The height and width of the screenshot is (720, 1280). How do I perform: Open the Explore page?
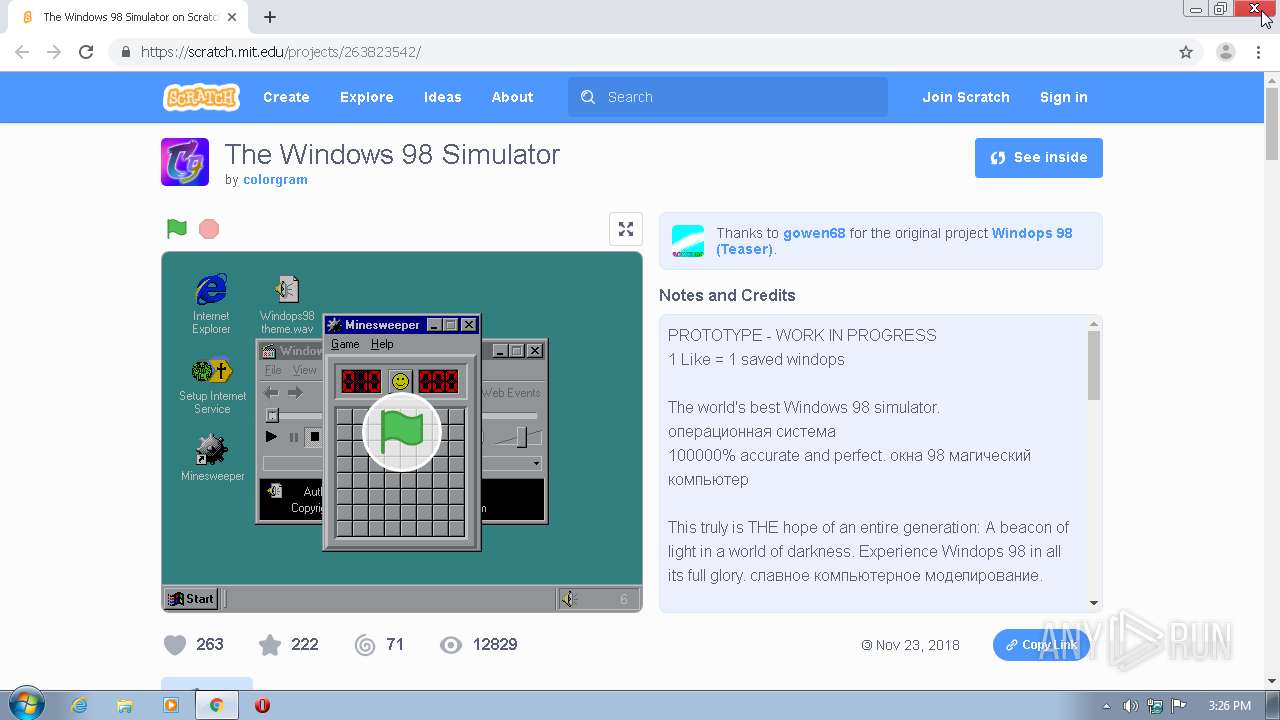point(367,97)
